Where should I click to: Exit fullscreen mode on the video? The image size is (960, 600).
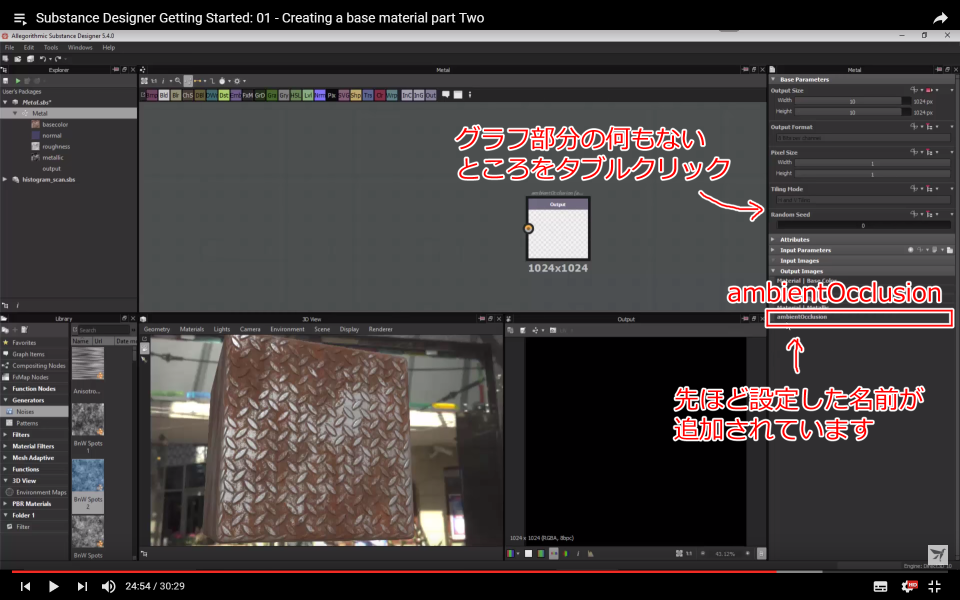935,587
